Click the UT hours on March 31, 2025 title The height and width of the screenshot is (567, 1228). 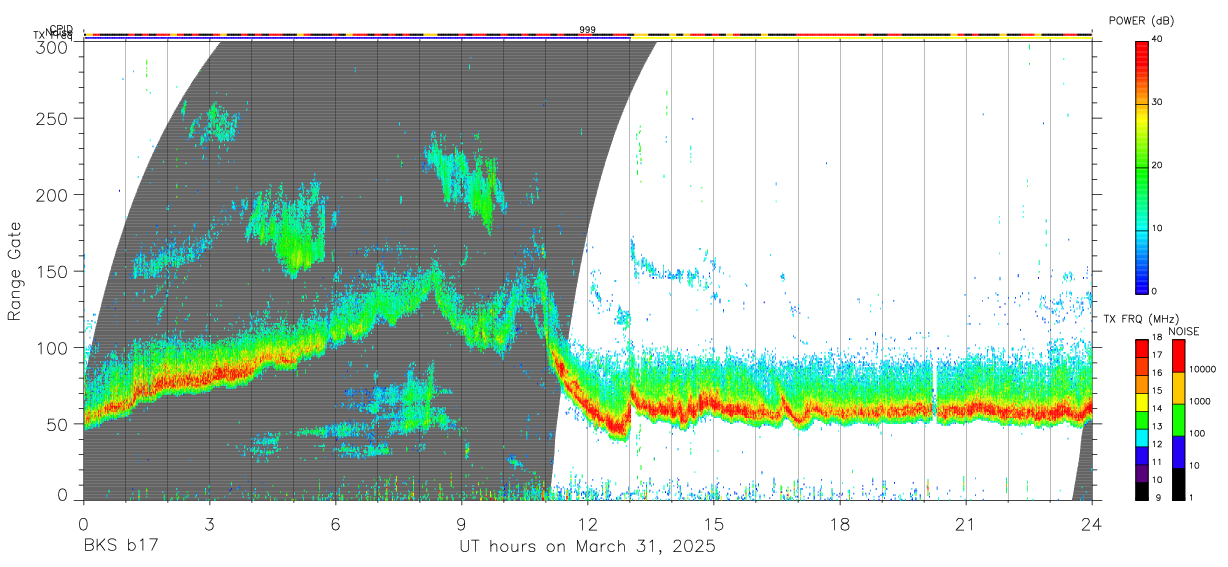587,547
